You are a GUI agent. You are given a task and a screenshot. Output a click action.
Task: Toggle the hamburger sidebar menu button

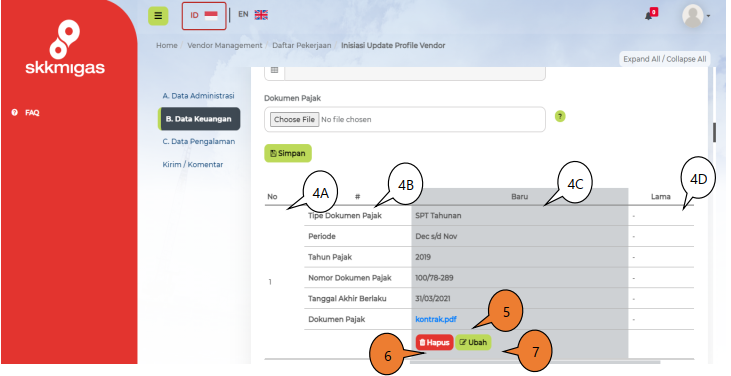158,15
